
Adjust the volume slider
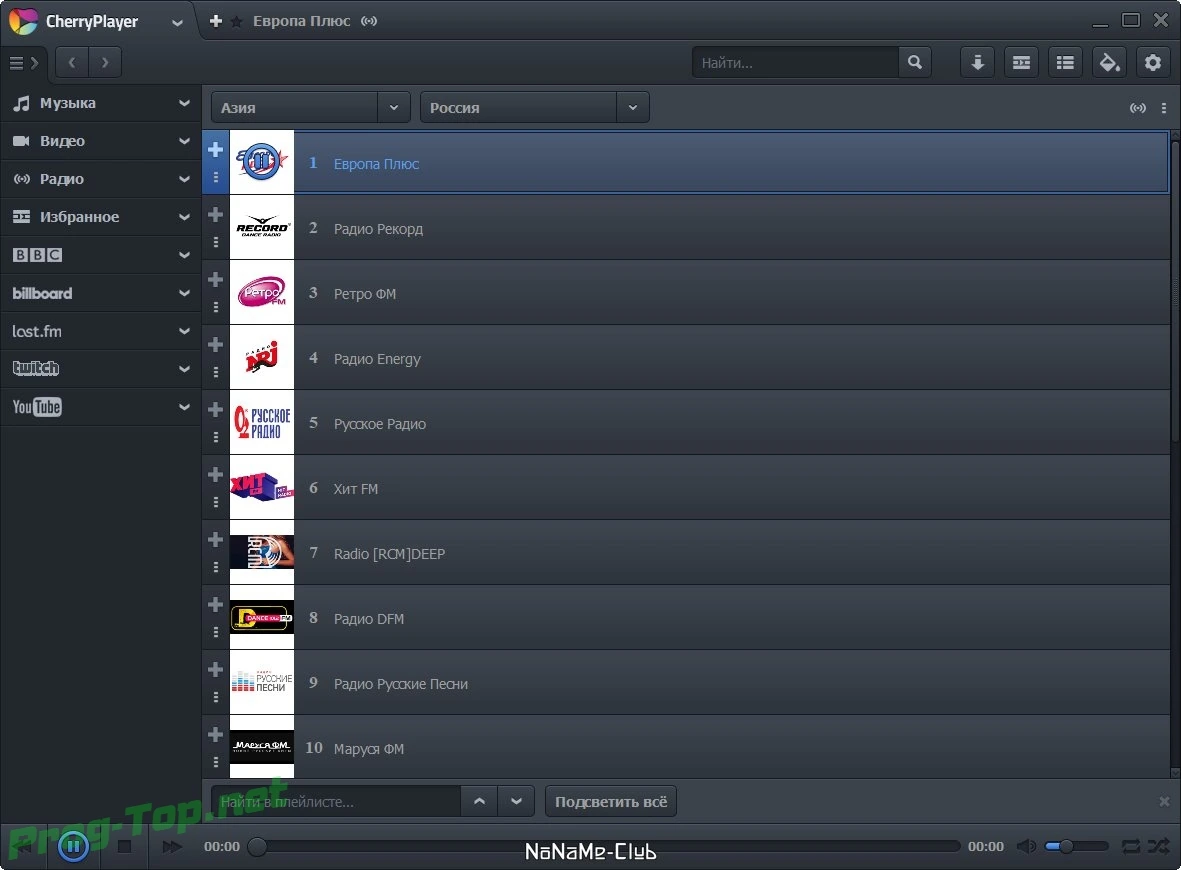pos(1077,847)
